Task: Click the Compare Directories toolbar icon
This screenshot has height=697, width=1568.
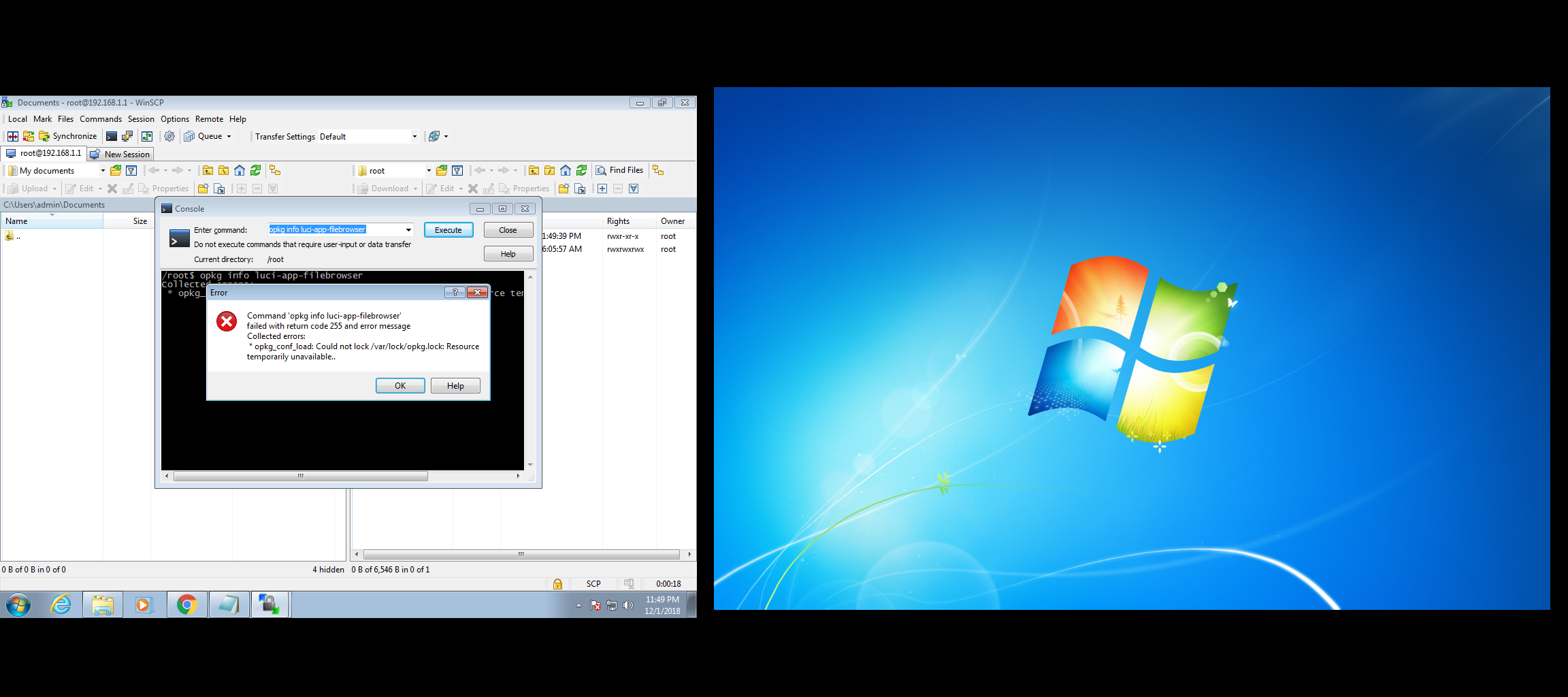Action: click(x=13, y=136)
